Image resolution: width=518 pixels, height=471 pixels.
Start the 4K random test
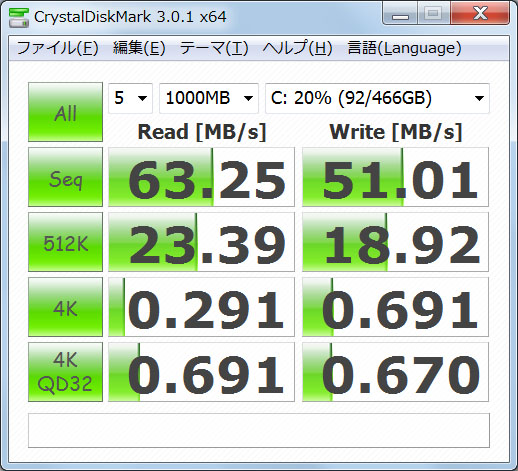[65, 307]
